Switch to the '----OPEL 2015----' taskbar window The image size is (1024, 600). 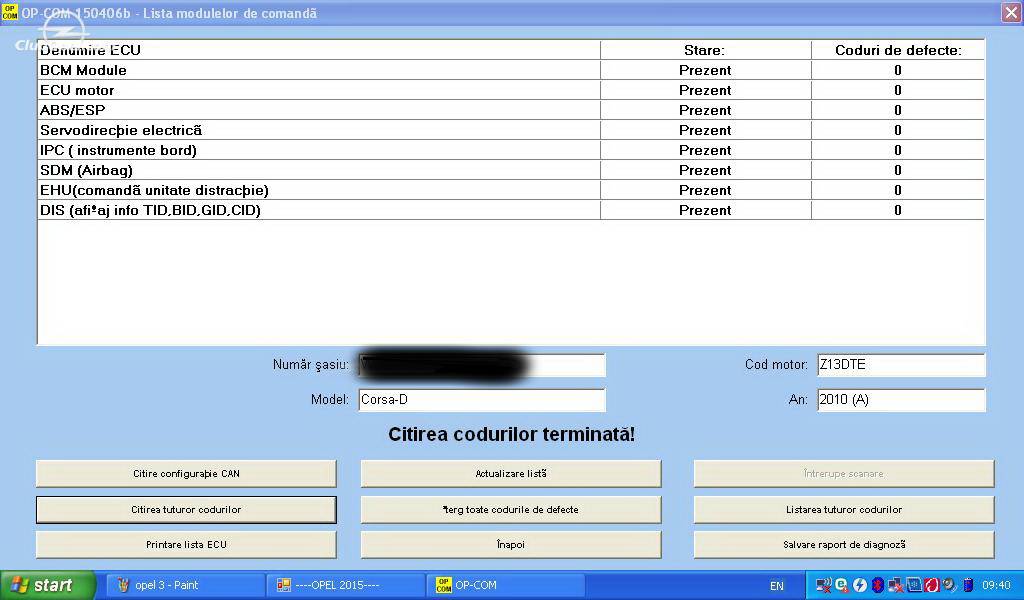[346, 585]
